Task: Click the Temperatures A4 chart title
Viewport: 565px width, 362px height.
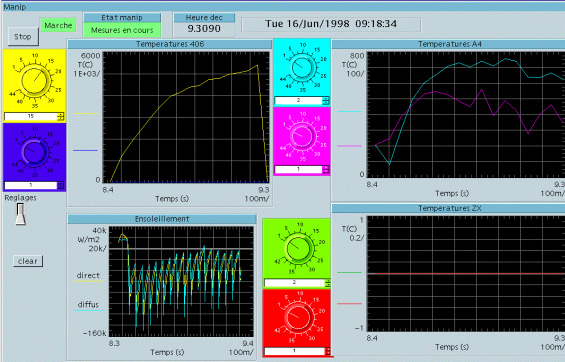Action: tap(449, 44)
